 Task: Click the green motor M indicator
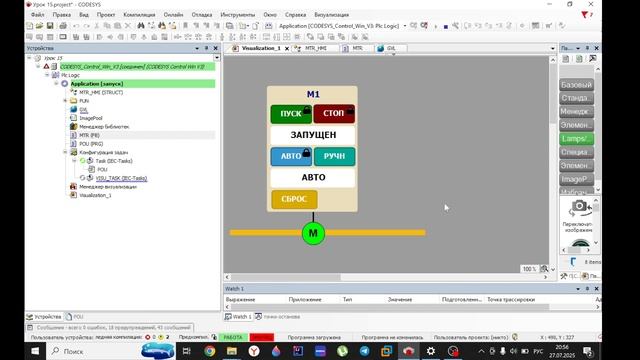(x=313, y=233)
